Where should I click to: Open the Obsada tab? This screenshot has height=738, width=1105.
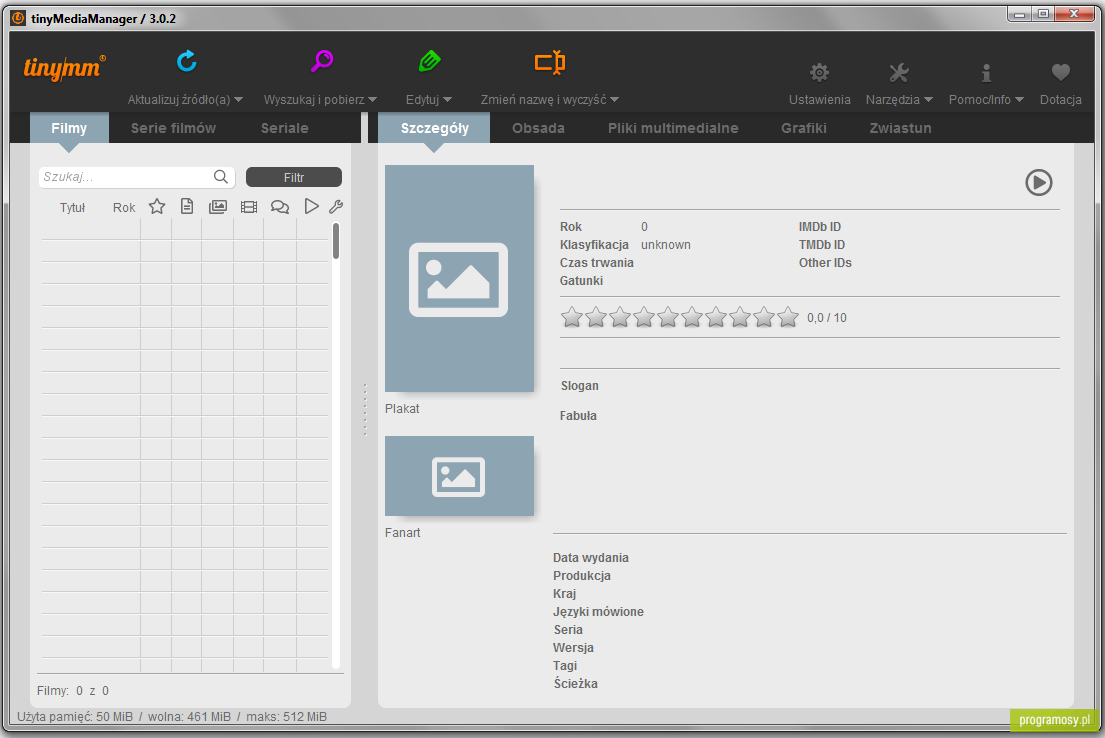coord(538,128)
